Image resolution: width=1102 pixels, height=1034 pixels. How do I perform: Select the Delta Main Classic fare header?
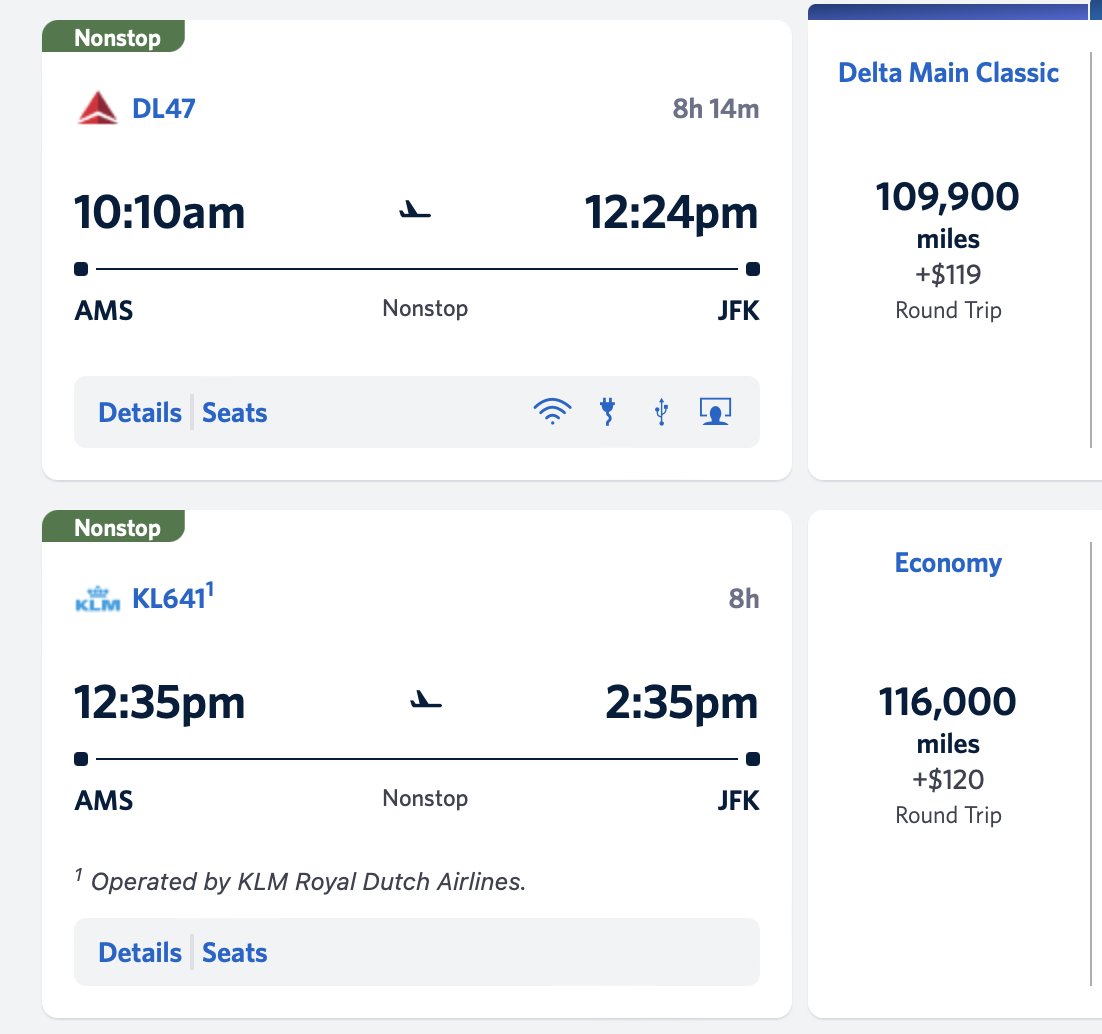[x=948, y=73]
